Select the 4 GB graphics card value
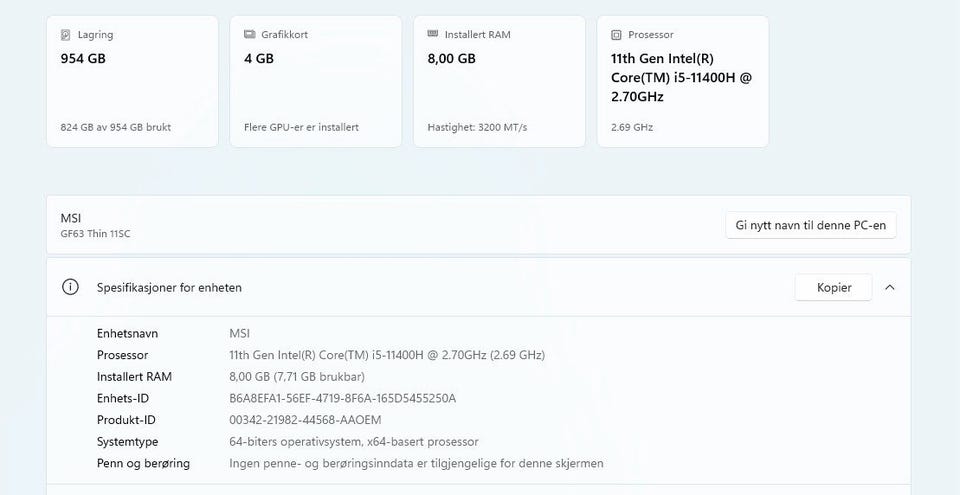 pyautogui.click(x=259, y=58)
